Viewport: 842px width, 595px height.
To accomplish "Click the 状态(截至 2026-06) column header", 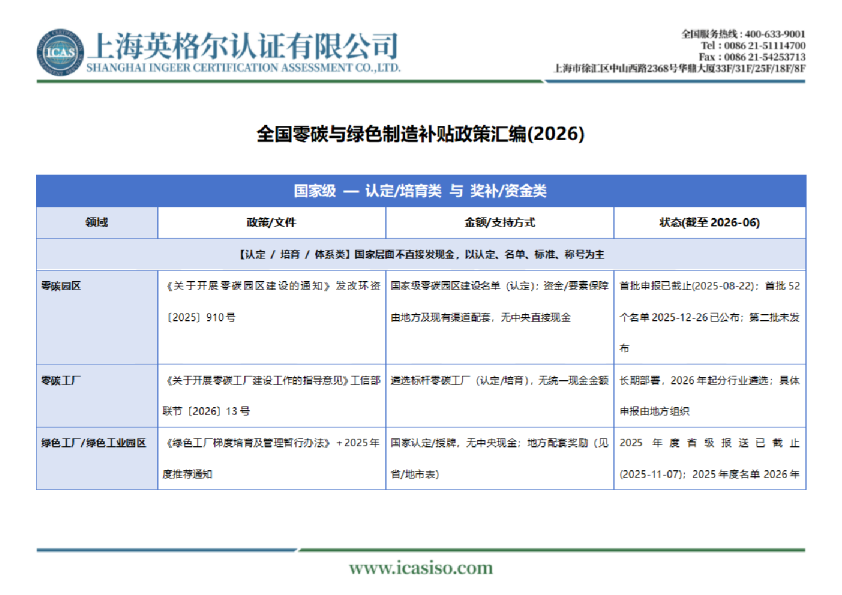I will point(709,222).
